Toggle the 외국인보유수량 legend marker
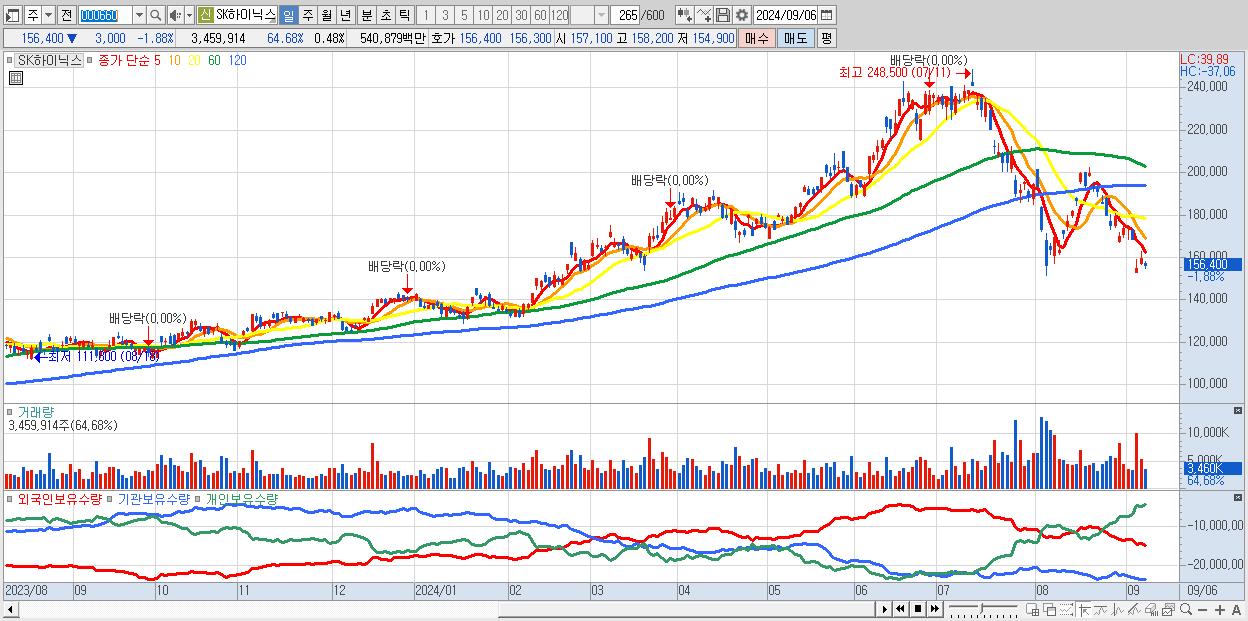 pyautogui.click(x=11, y=498)
